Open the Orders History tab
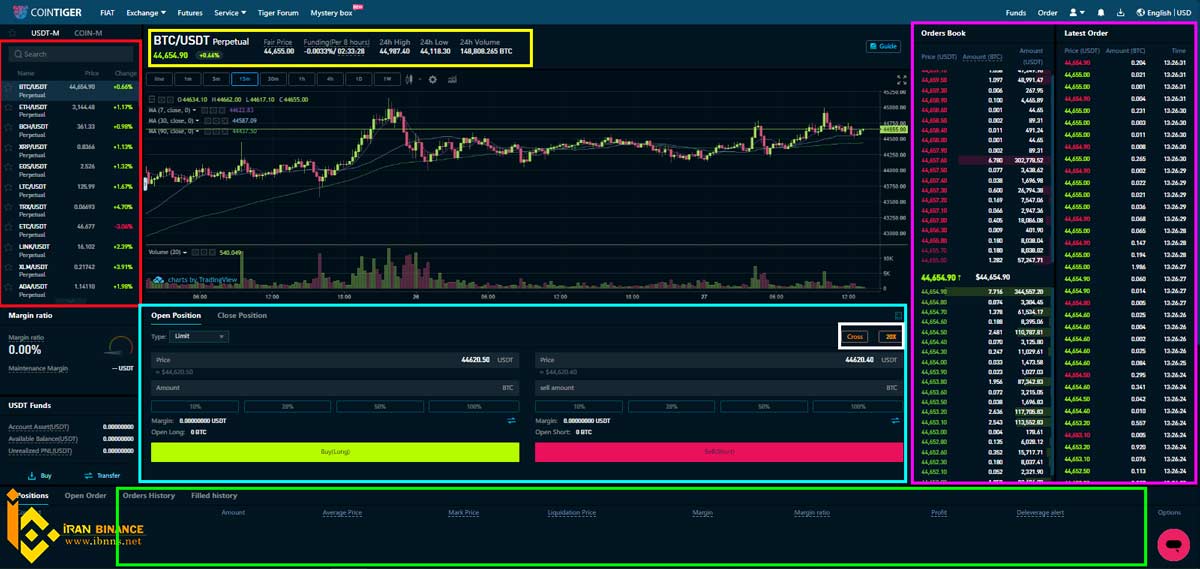The width and height of the screenshot is (1200, 569). (148, 496)
